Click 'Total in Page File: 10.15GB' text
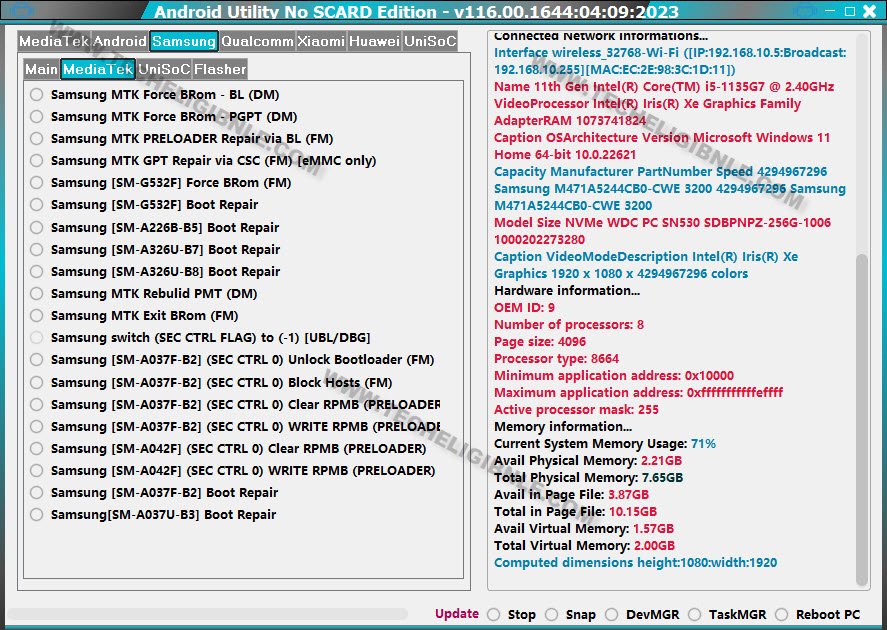 pos(575,512)
